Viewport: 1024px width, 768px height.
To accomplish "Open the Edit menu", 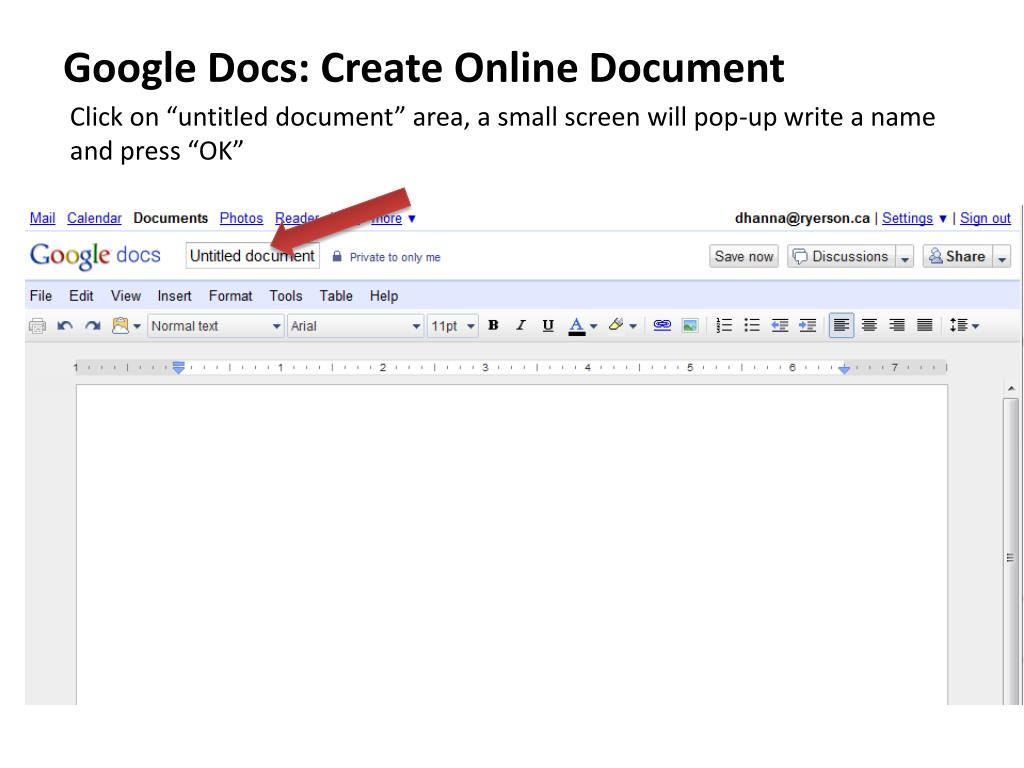I will point(81,296).
